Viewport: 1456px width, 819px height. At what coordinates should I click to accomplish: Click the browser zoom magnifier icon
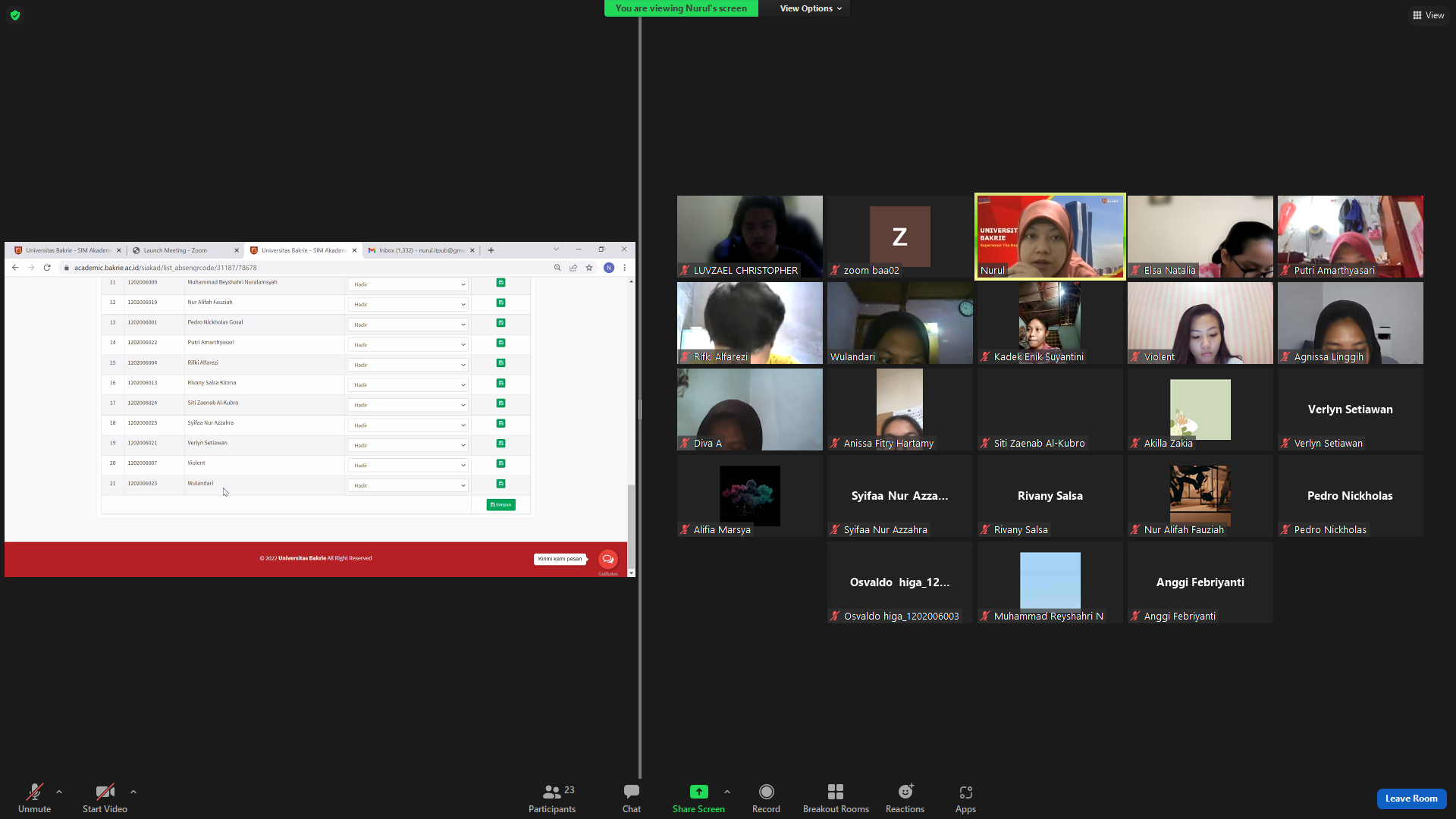point(557,268)
